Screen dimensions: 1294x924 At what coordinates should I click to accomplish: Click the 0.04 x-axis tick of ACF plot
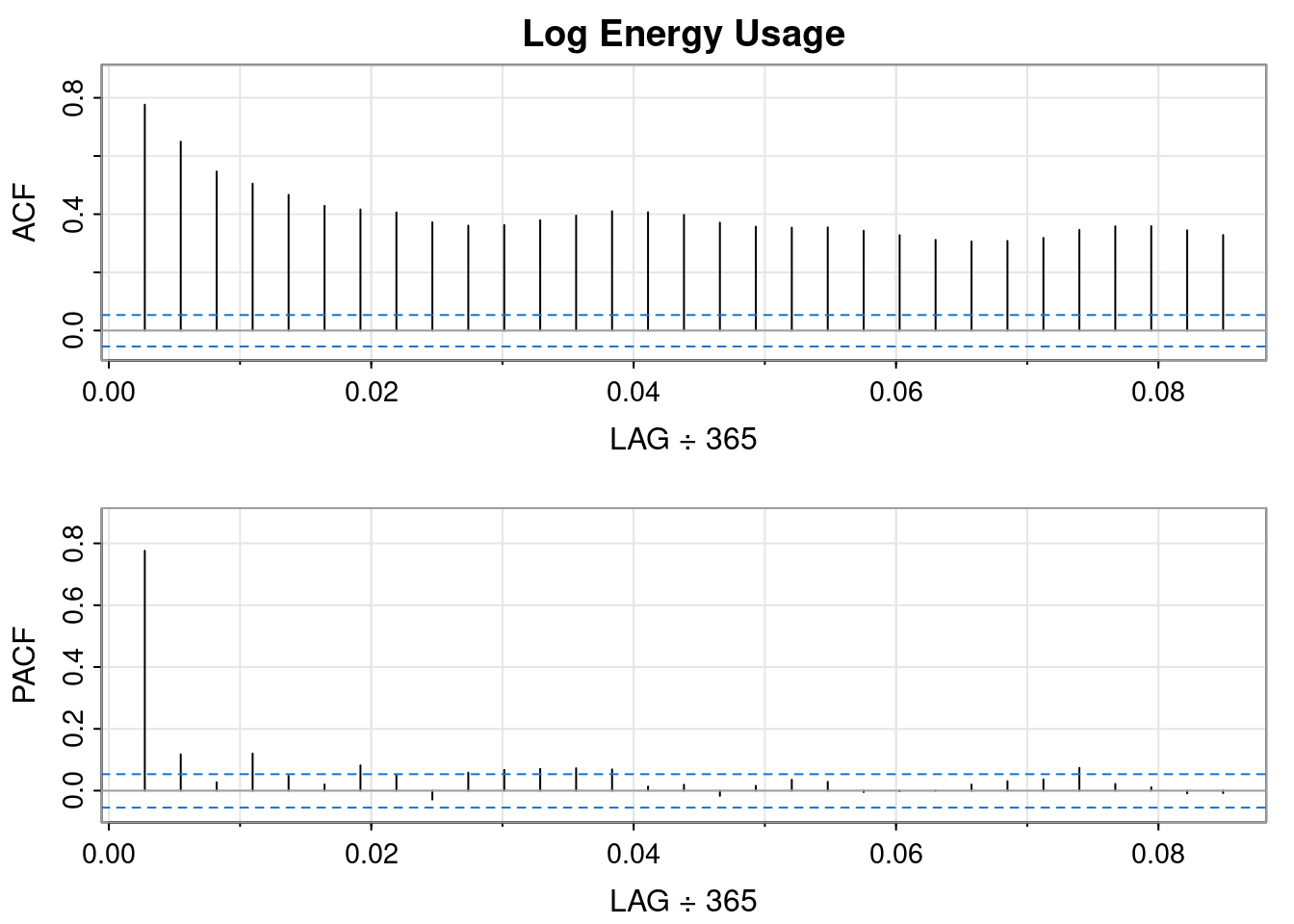tap(633, 393)
